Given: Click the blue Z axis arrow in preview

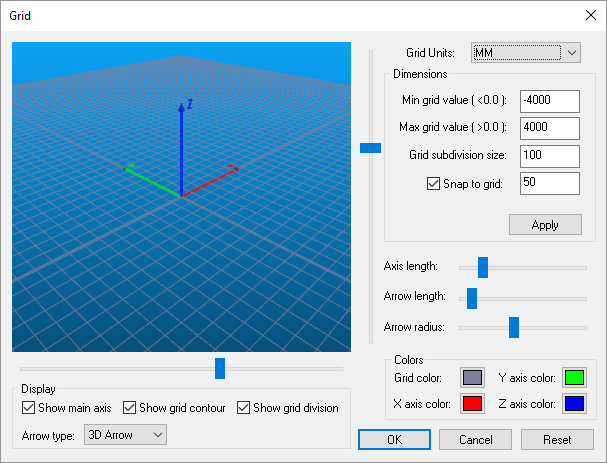Looking at the screenshot, I should [181, 150].
